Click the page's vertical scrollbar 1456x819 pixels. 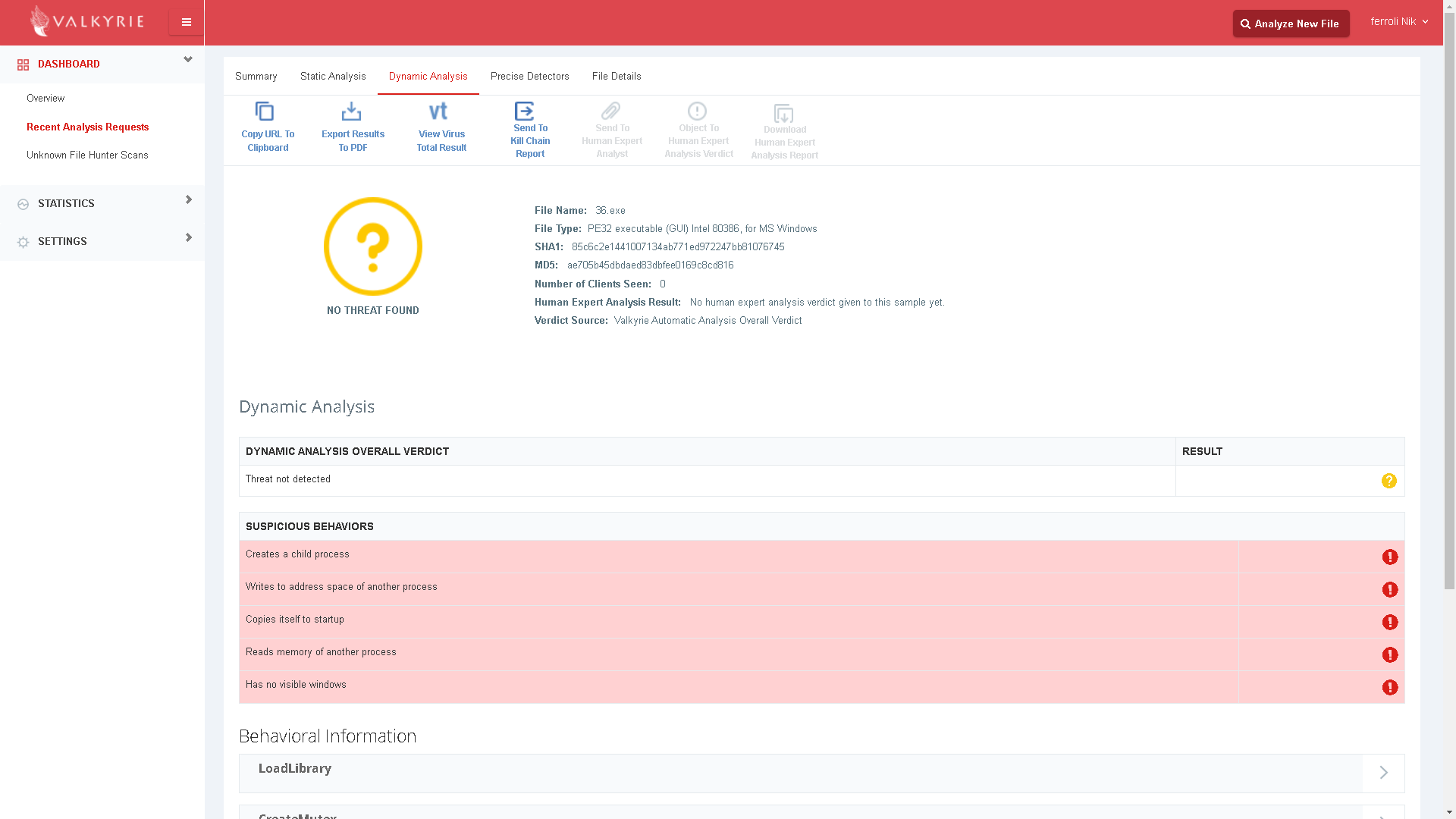[x=1449, y=303]
